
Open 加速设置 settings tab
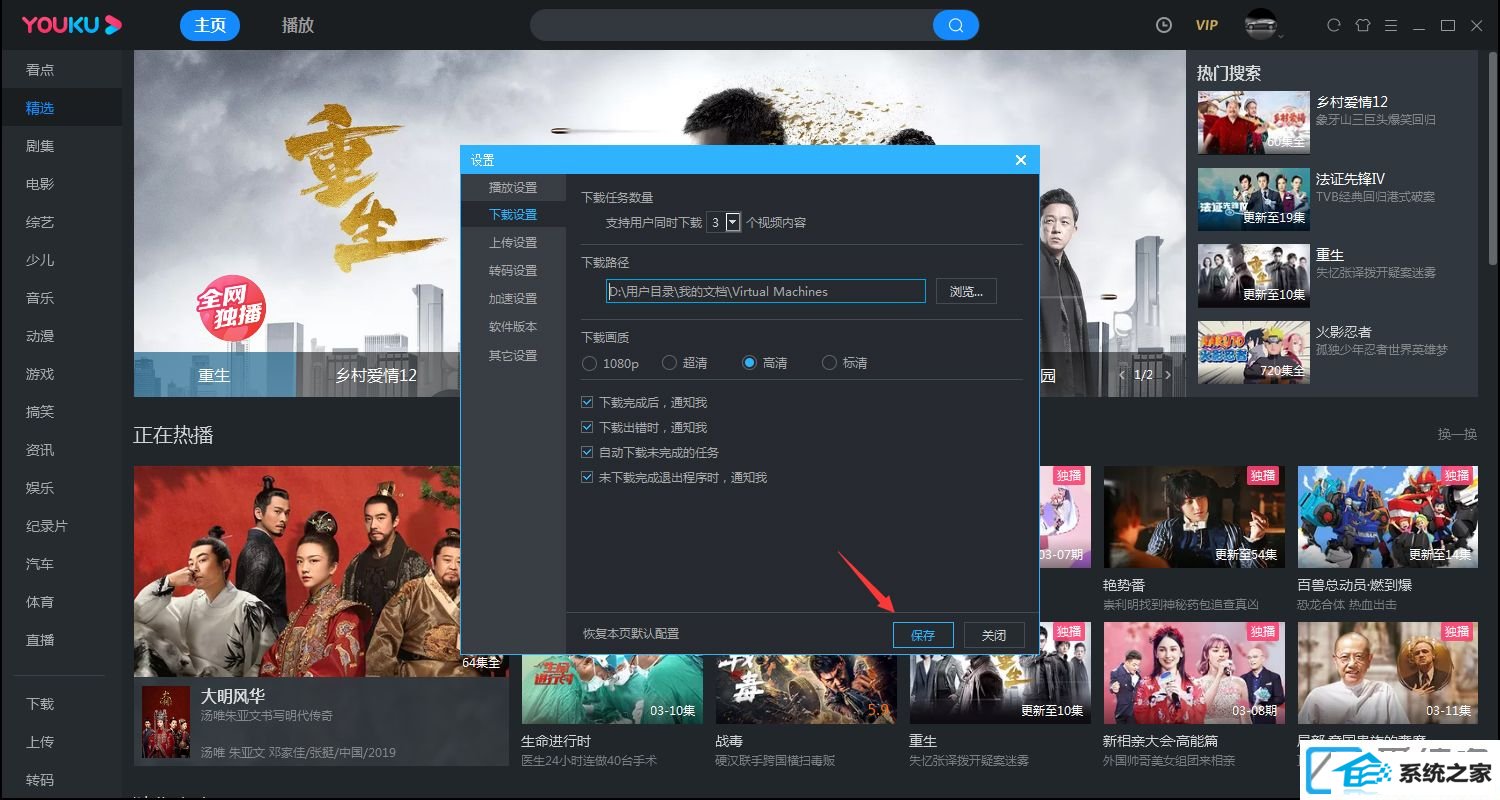513,298
